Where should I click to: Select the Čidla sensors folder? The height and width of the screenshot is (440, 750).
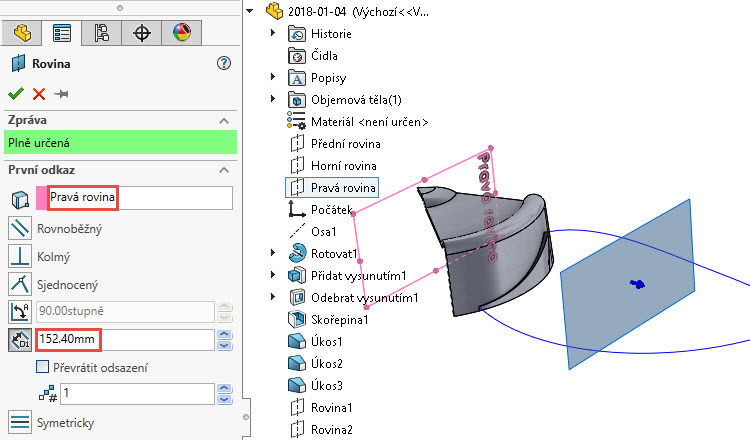324,56
